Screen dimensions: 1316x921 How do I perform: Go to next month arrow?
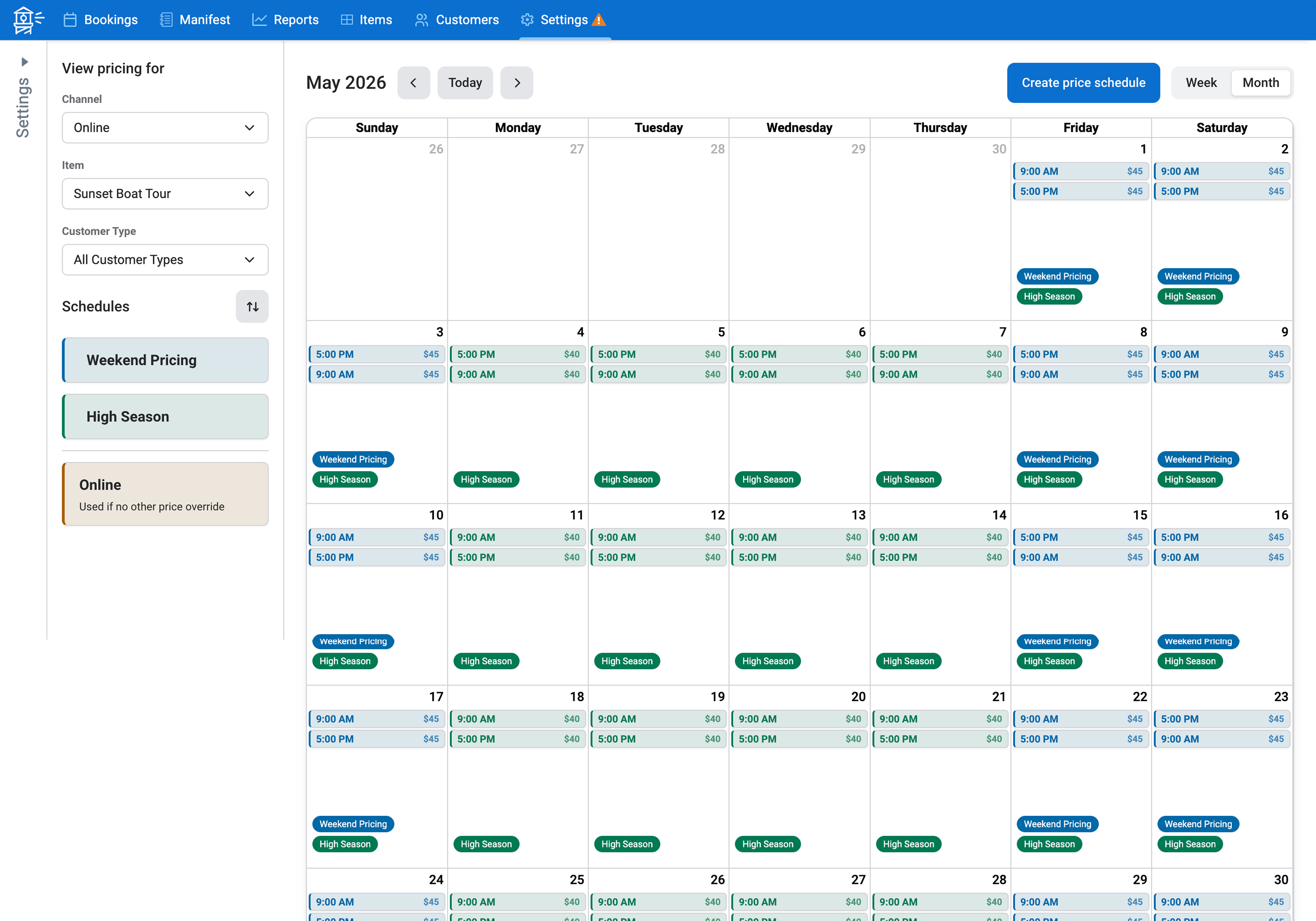(516, 83)
